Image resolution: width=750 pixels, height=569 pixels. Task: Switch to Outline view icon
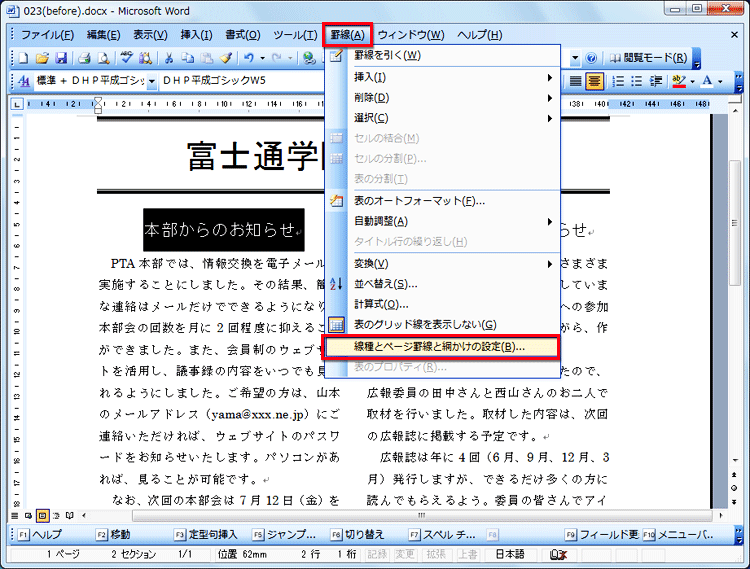tap(56, 515)
